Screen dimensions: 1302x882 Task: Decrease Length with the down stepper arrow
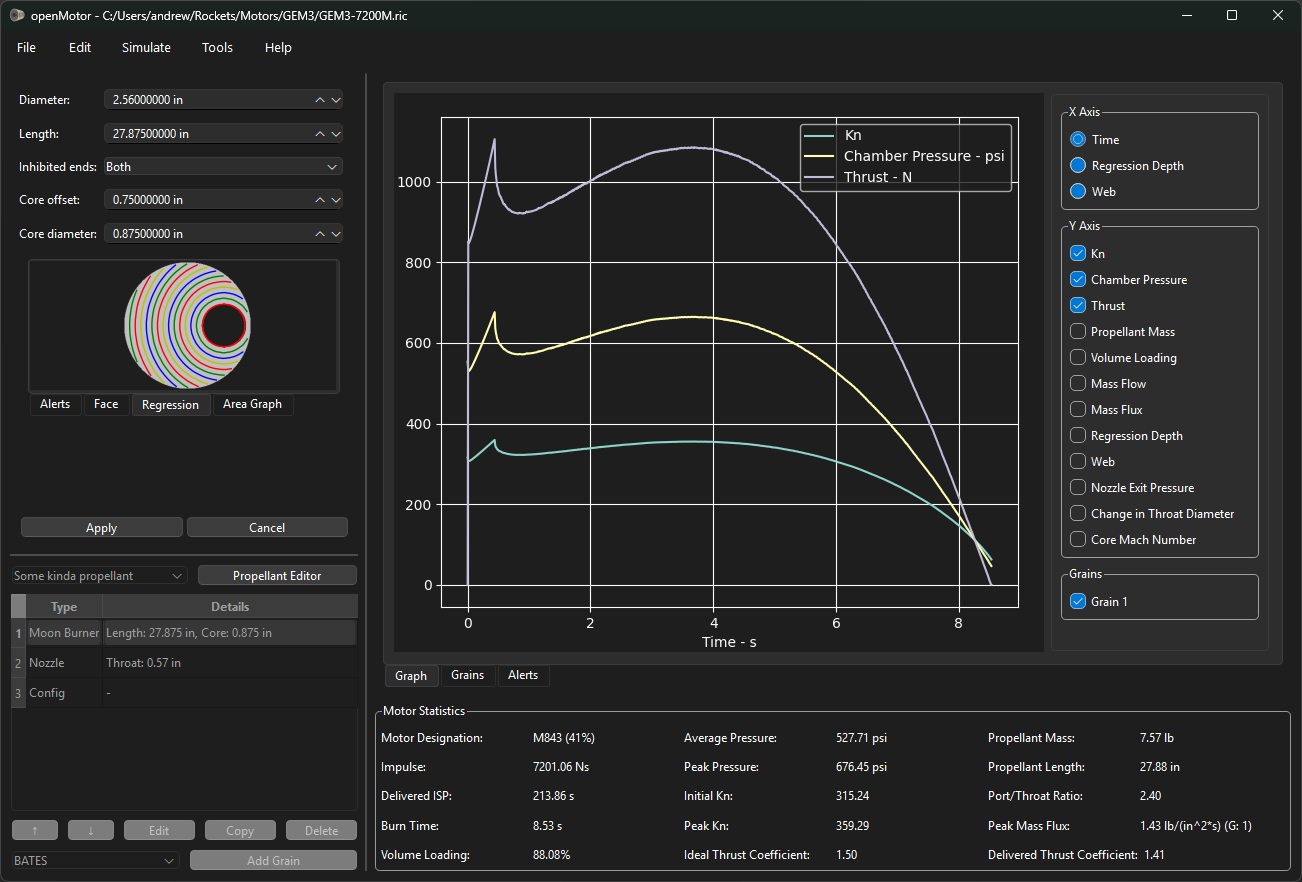(336, 133)
